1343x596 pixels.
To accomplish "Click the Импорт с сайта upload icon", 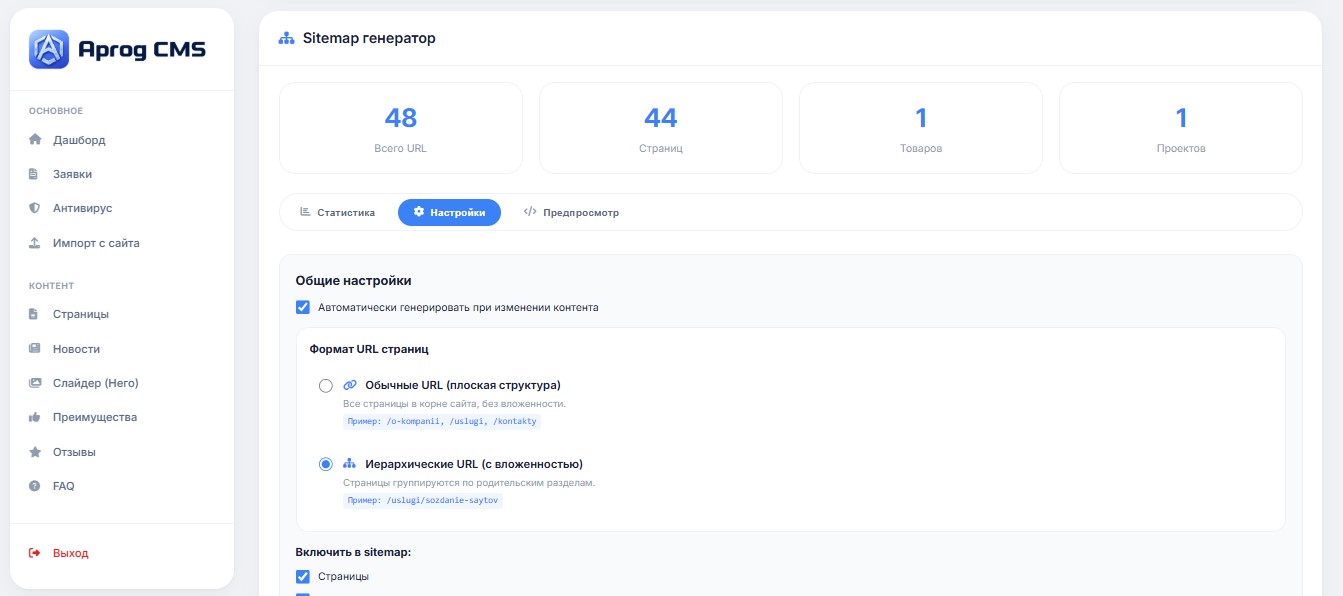I will pyautogui.click(x=35, y=243).
